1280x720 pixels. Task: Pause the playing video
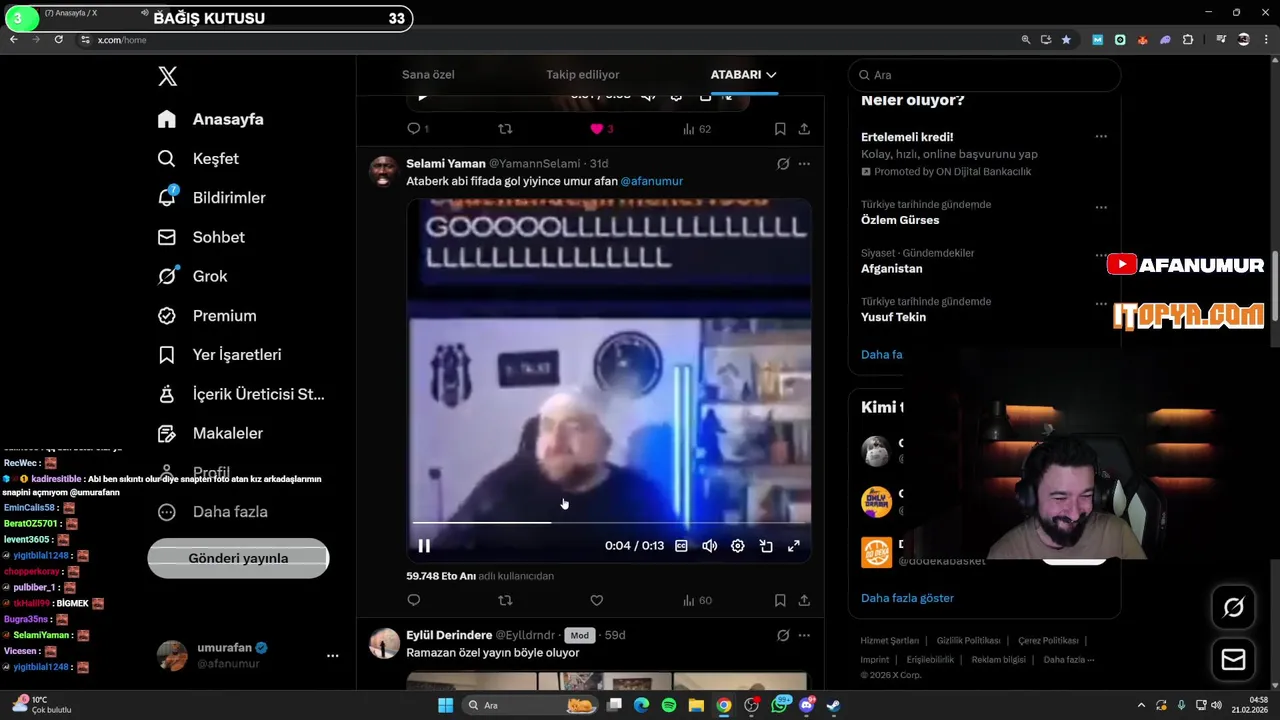(x=424, y=546)
